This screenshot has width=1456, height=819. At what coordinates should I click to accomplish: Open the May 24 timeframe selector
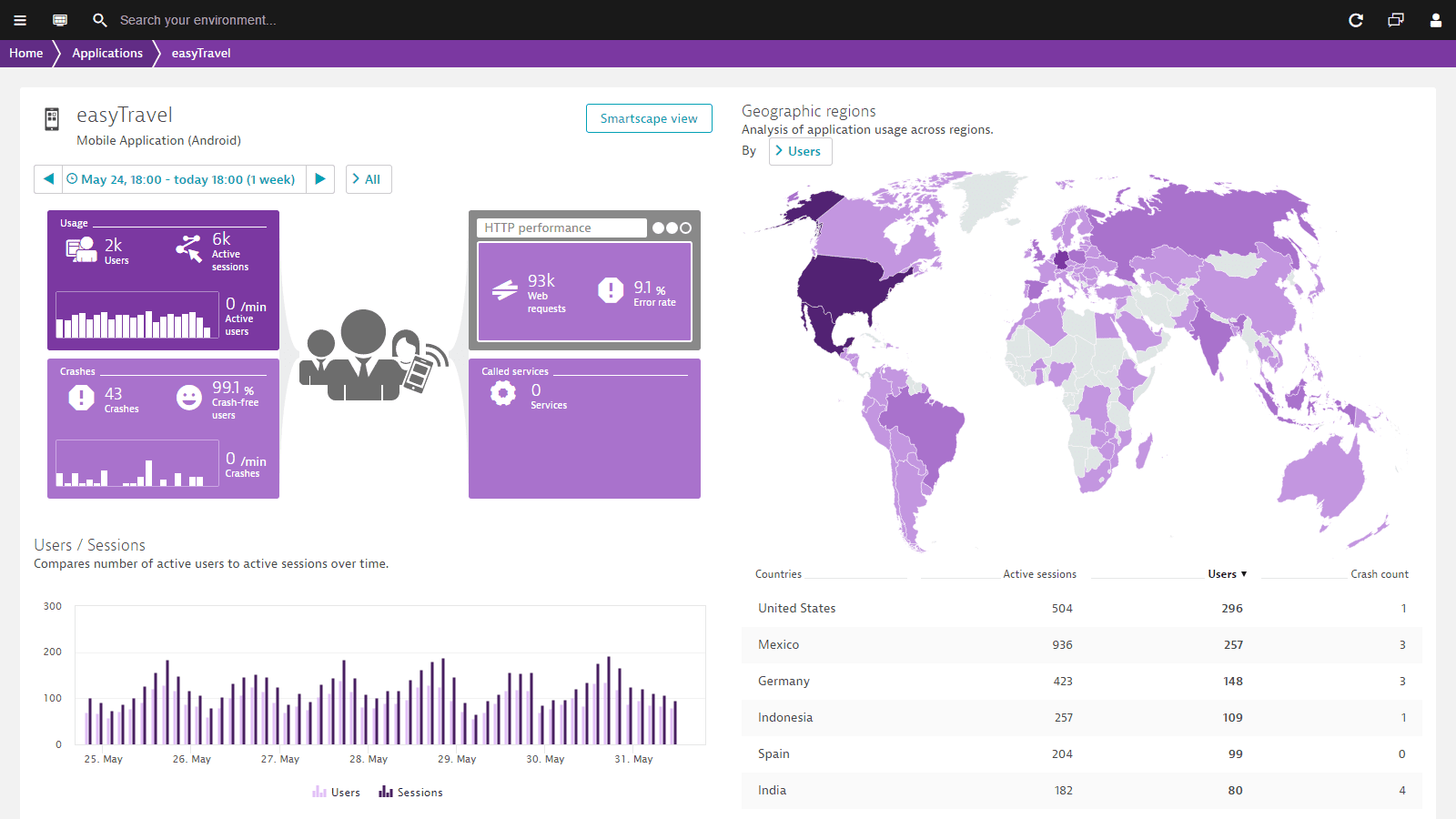click(184, 179)
